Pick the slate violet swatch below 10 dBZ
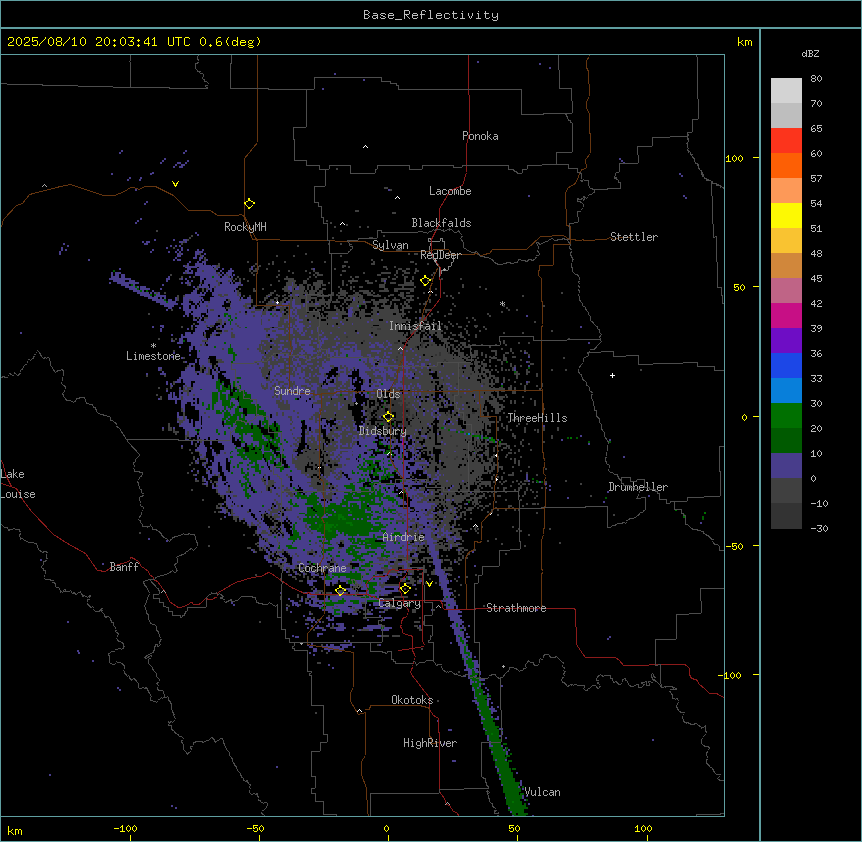This screenshot has width=862, height=842. click(786, 466)
